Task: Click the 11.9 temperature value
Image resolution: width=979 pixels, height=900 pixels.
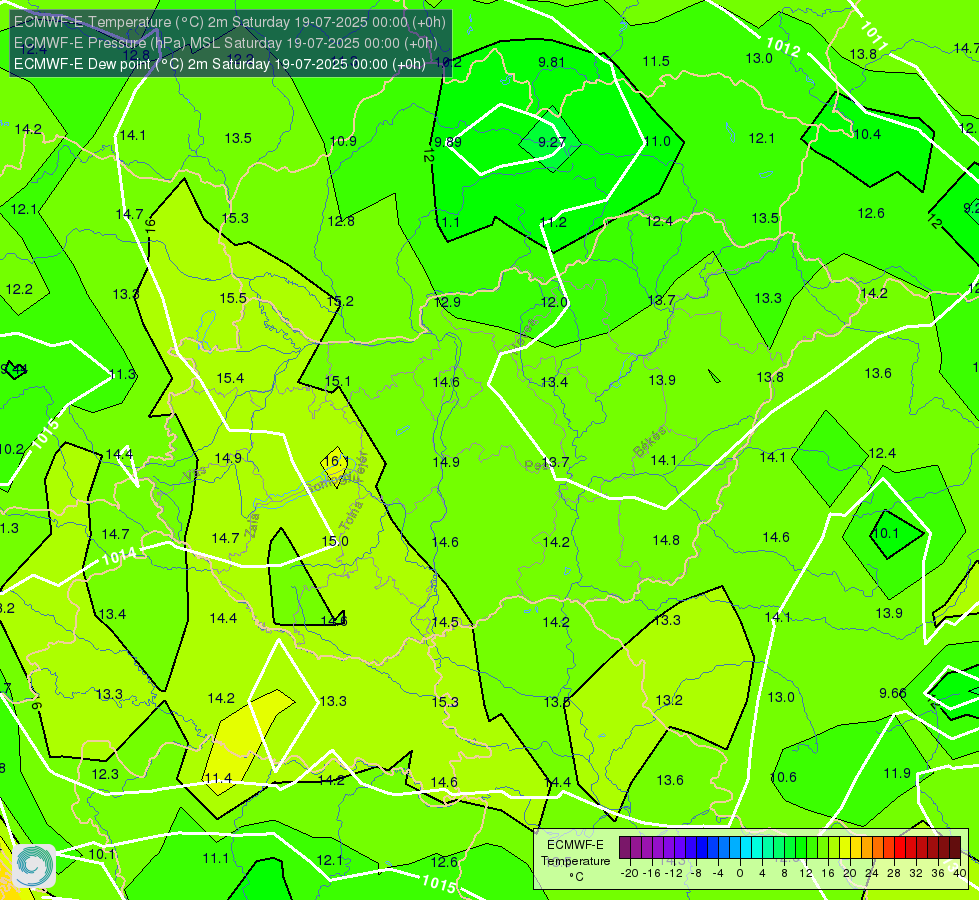Action: 897,773
